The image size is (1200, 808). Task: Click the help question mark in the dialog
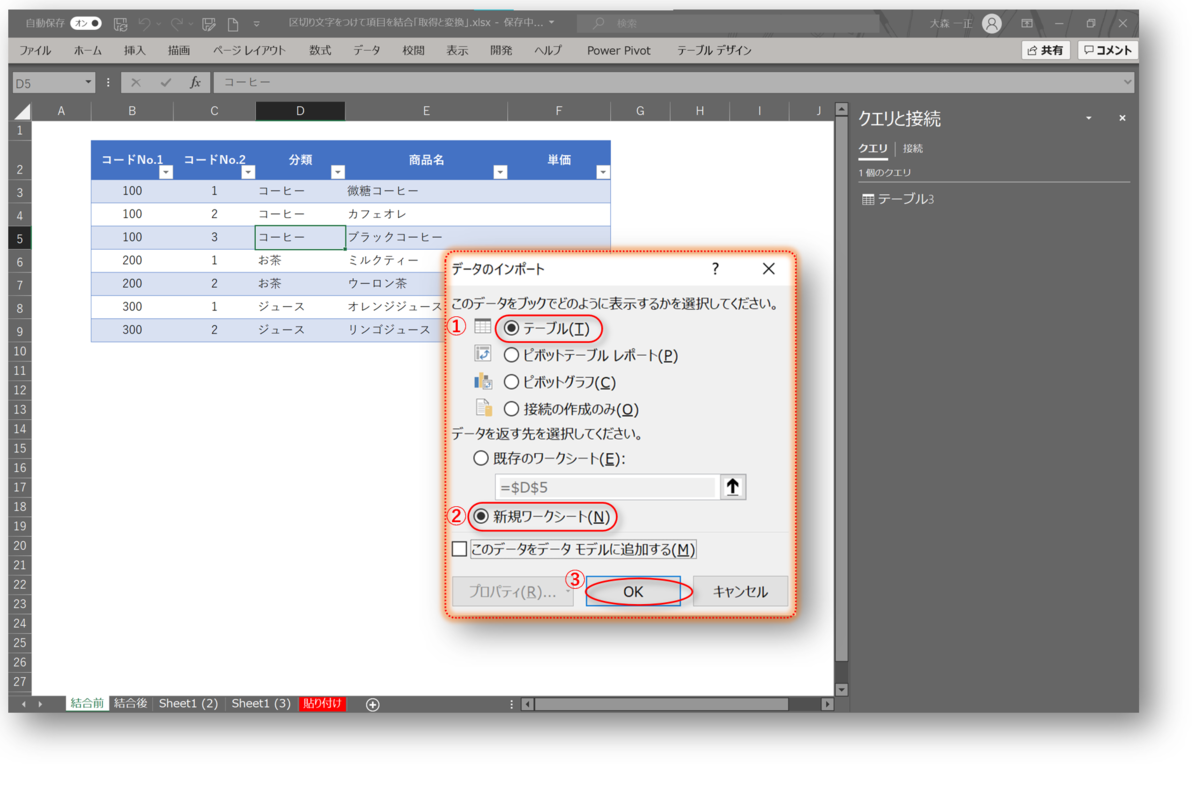[715, 269]
